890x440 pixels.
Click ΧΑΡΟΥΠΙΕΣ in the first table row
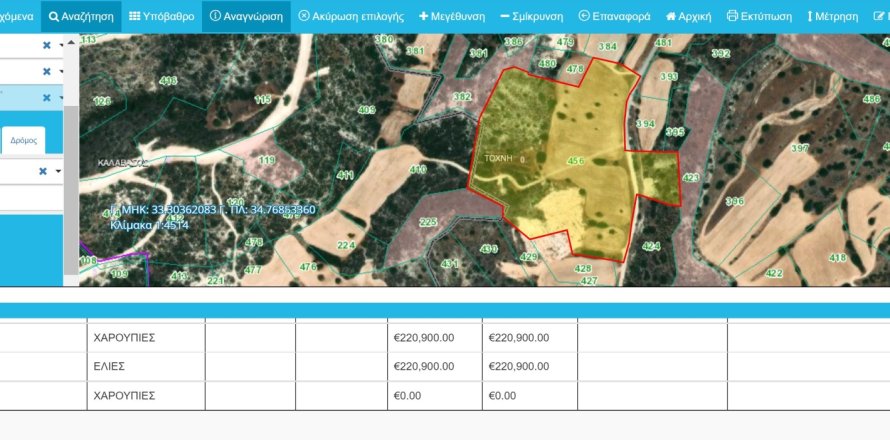124,338
